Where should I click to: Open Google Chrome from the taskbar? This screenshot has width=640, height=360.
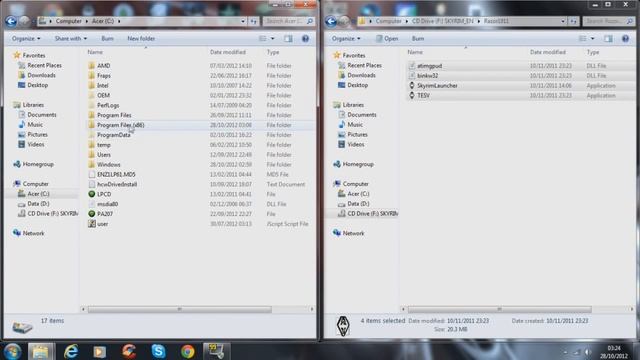click(x=188, y=351)
